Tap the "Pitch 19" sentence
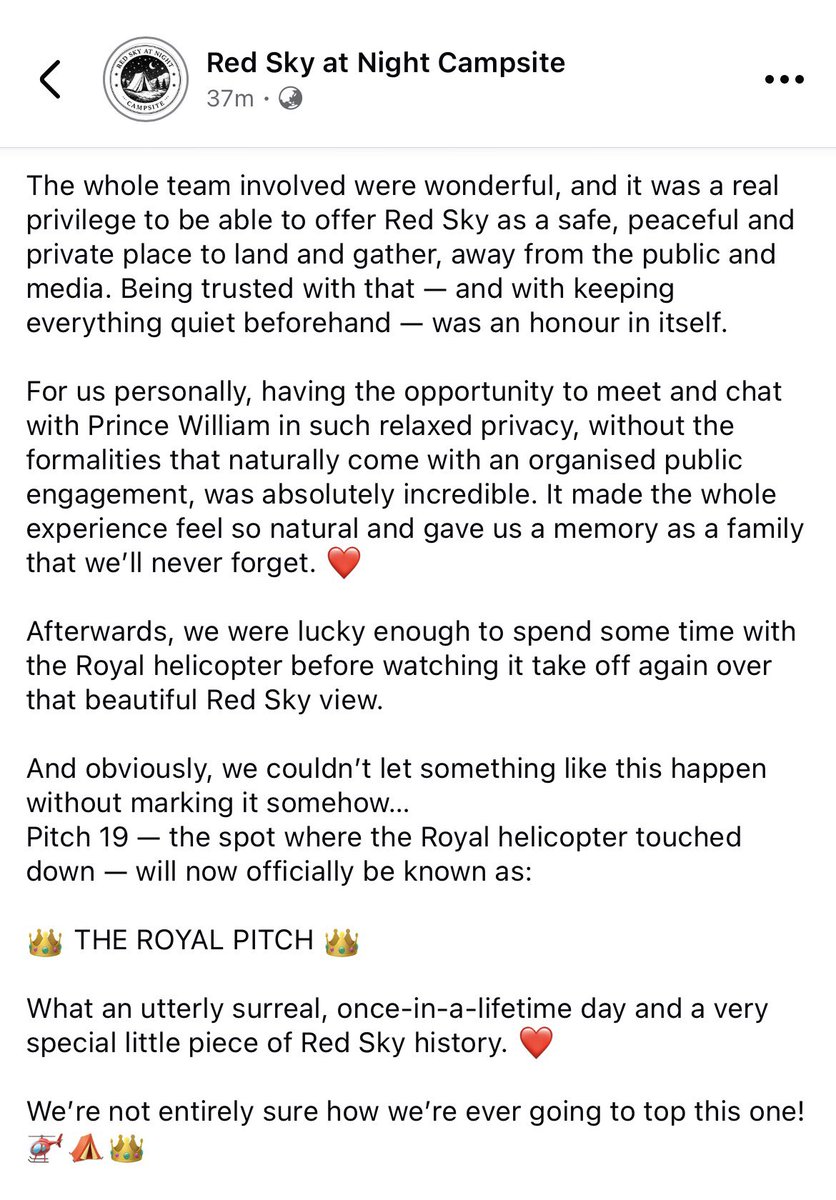This screenshot has height=1200, width=836. pyautogui.click(x=384, y=852)
